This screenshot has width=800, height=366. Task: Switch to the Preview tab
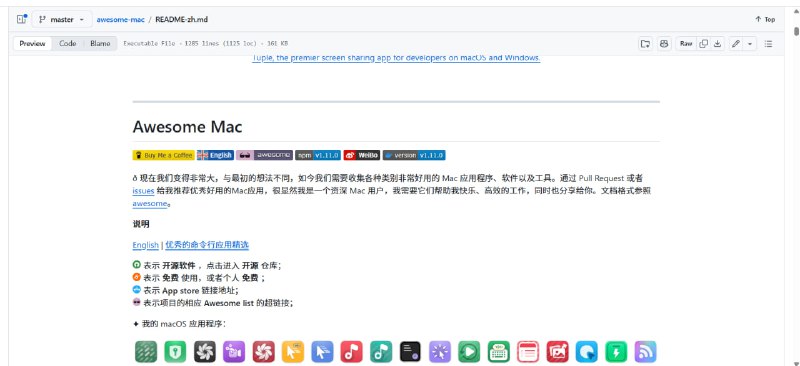[33, 44]
